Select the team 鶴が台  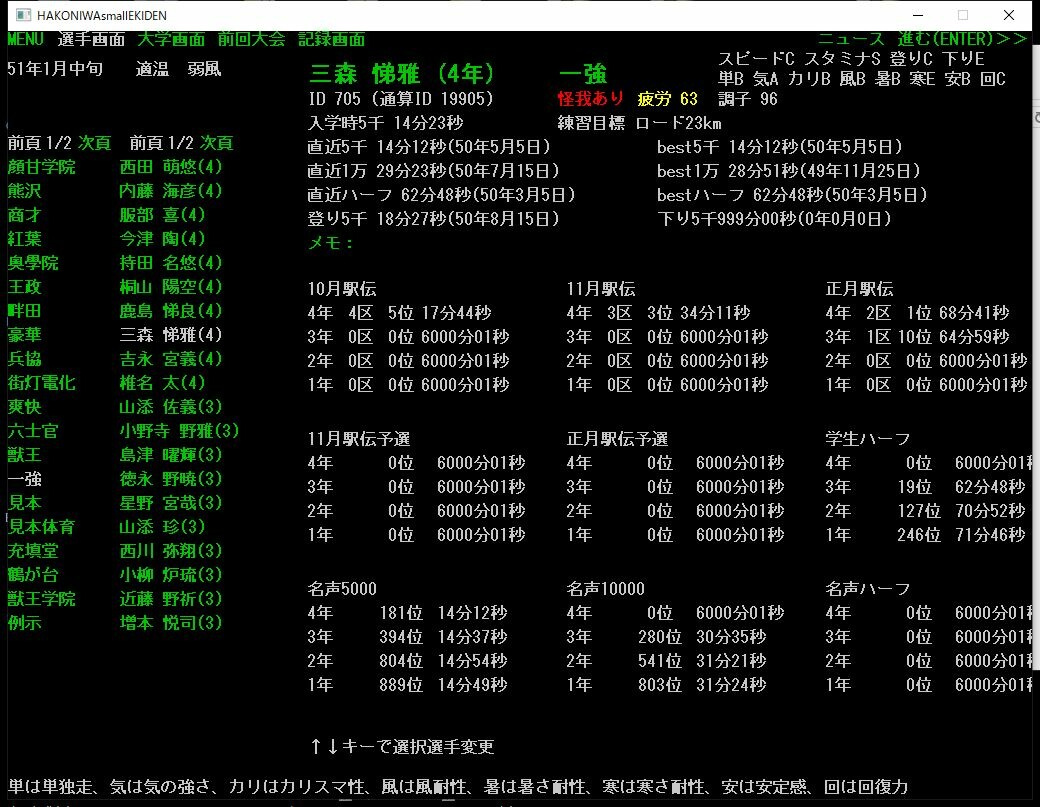coord(33,574)
